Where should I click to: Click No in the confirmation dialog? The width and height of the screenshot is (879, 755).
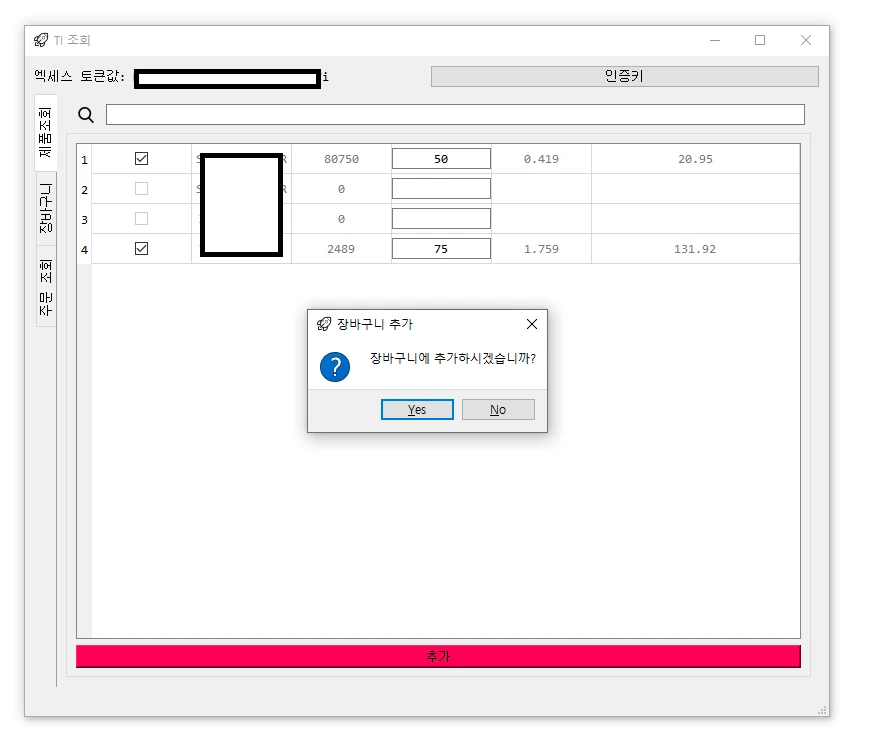click(498, 409)
